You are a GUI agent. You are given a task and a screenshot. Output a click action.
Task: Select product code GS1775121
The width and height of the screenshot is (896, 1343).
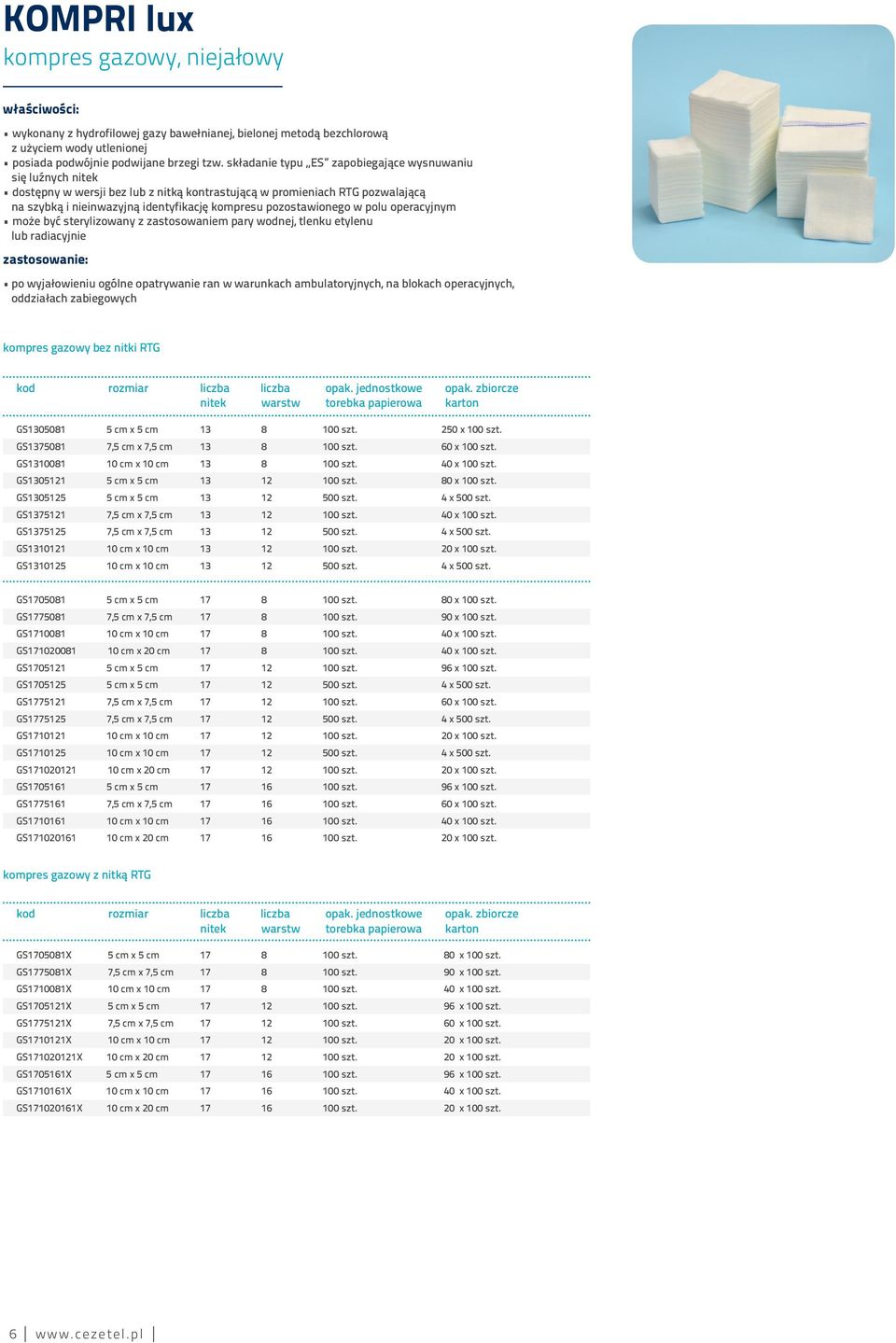click(41, 702)
